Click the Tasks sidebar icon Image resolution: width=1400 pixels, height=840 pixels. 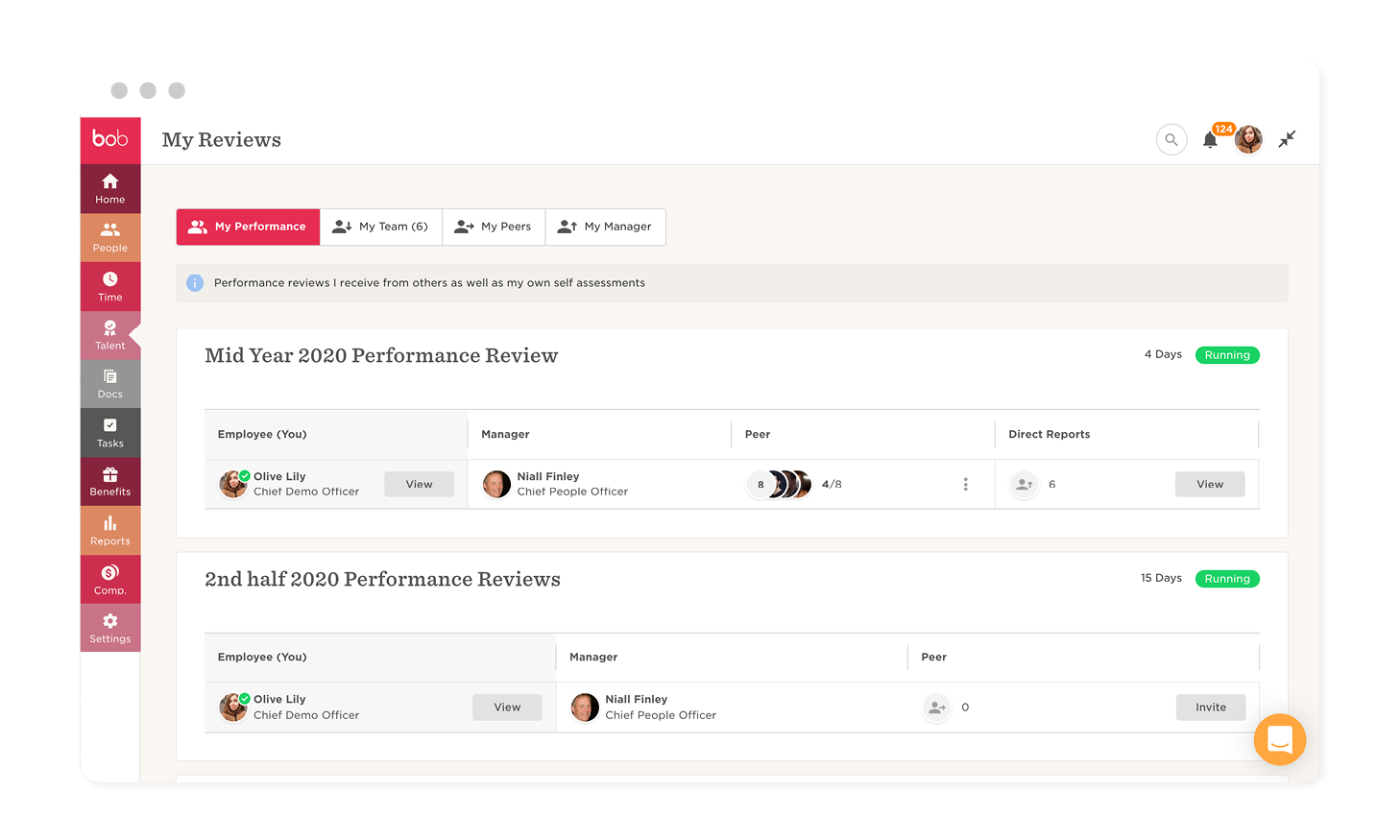click(x=109, y=432)
